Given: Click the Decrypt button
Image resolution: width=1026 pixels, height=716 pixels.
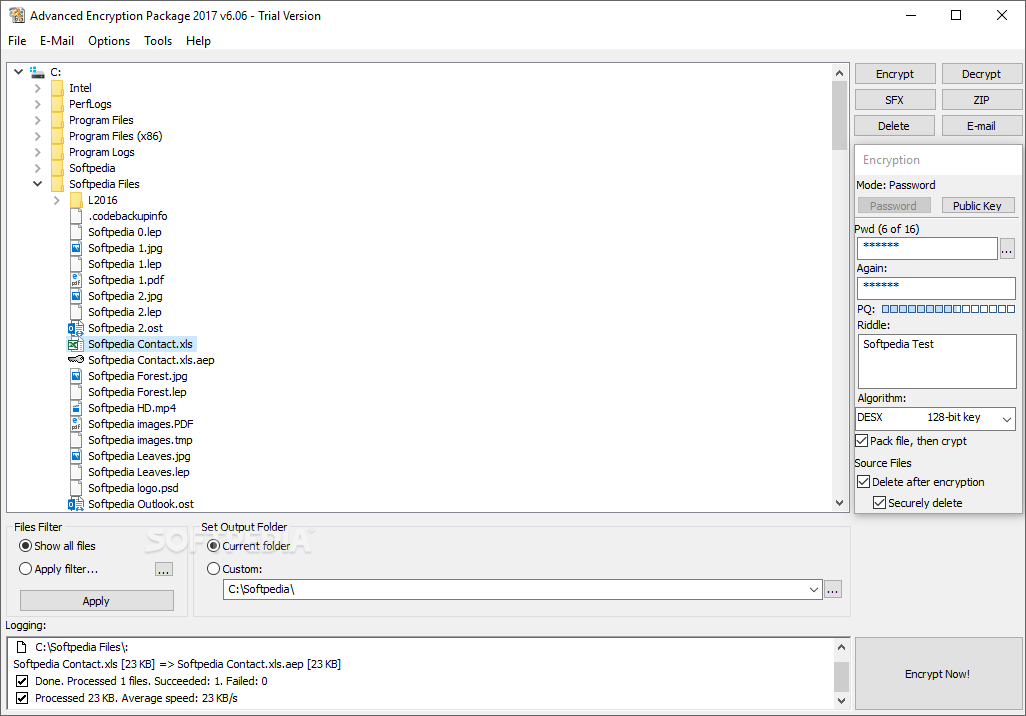Looking at the screenshot, I should pos(982,74).
